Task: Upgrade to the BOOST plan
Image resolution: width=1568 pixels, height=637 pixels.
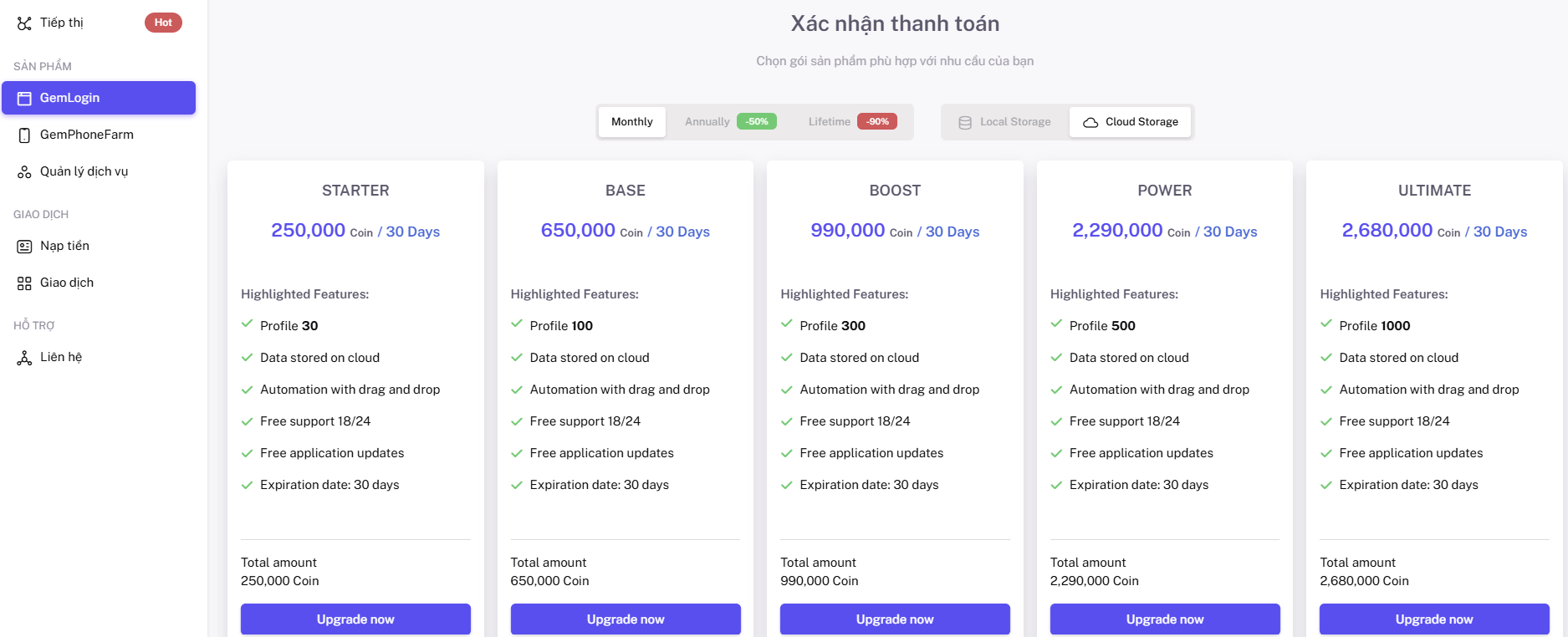Action: (895, 619)
